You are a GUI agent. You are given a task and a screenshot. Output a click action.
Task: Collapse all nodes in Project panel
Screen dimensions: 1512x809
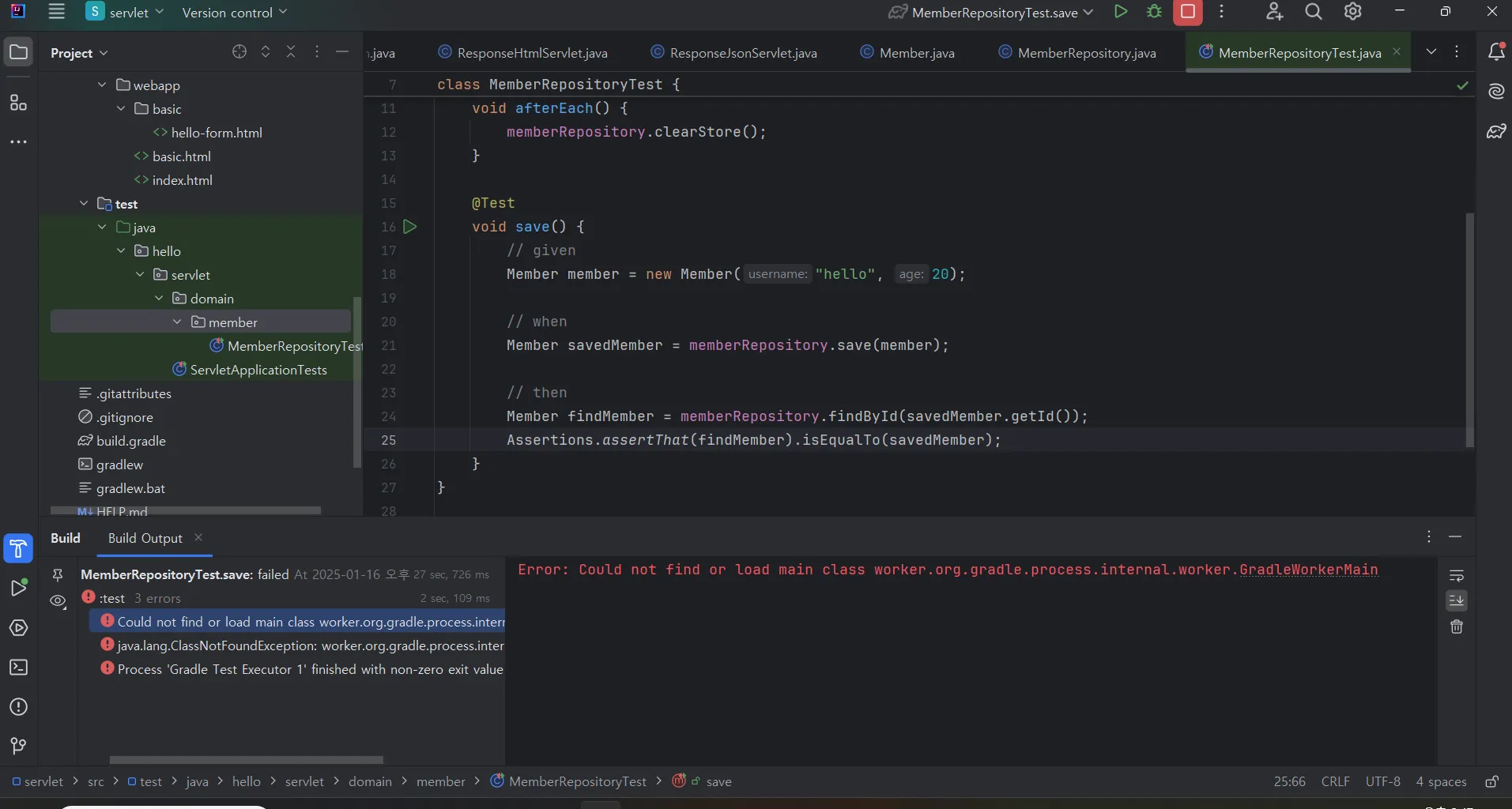point(291,52)
